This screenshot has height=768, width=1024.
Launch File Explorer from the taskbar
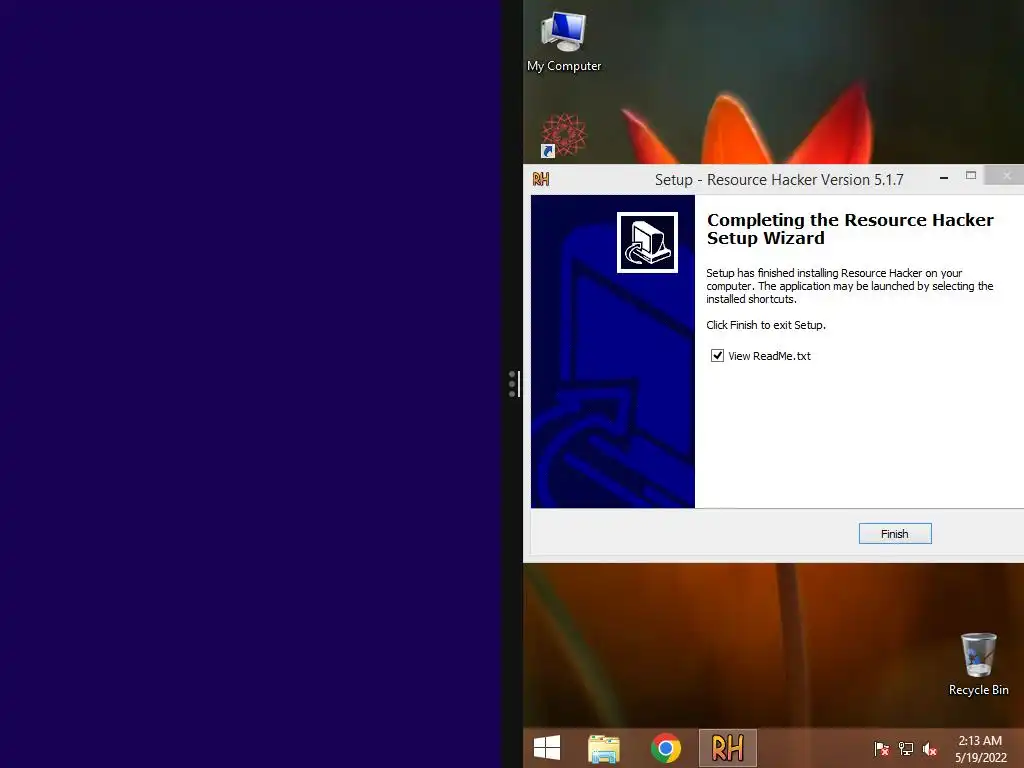(603, 748)
